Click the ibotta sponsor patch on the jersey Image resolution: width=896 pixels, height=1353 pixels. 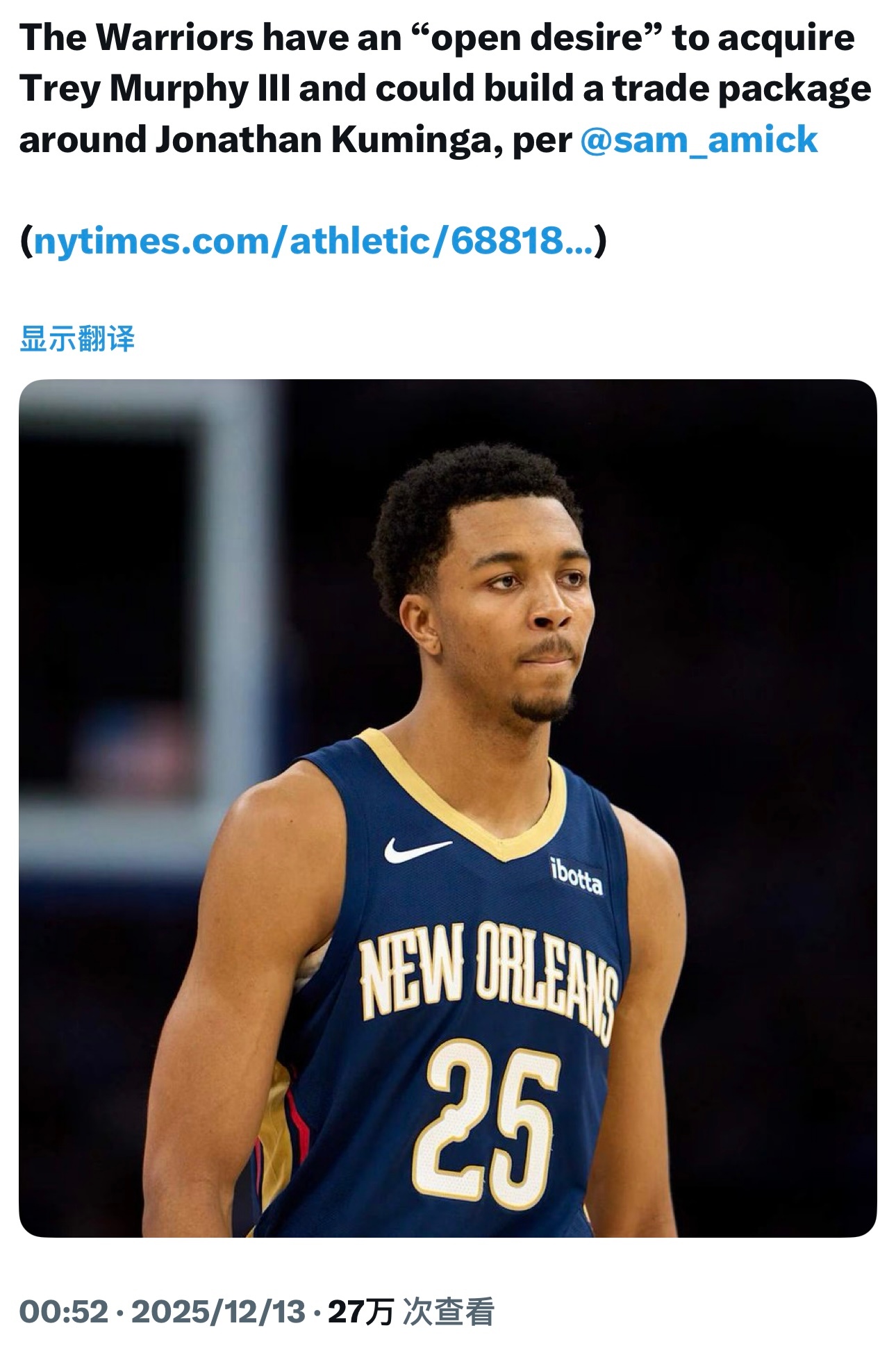click(x=576, y=876)
